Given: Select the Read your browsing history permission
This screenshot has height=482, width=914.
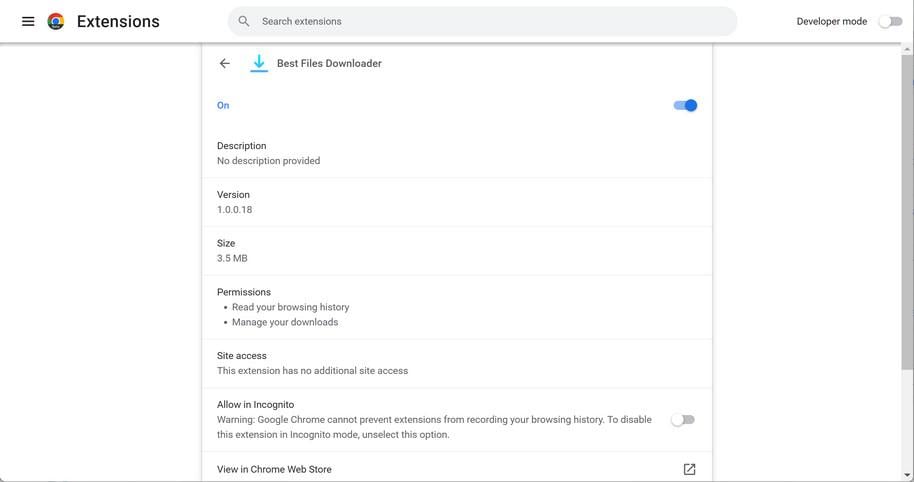Looking at the screenshot, I should pyautogui.click(x=290, y=307).
